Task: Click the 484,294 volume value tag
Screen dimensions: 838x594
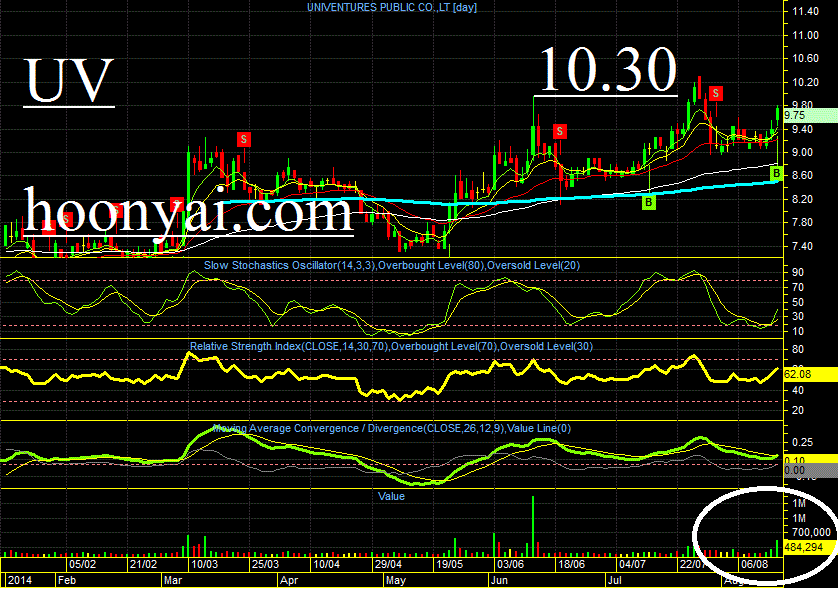Action: [x=810, y=547]
